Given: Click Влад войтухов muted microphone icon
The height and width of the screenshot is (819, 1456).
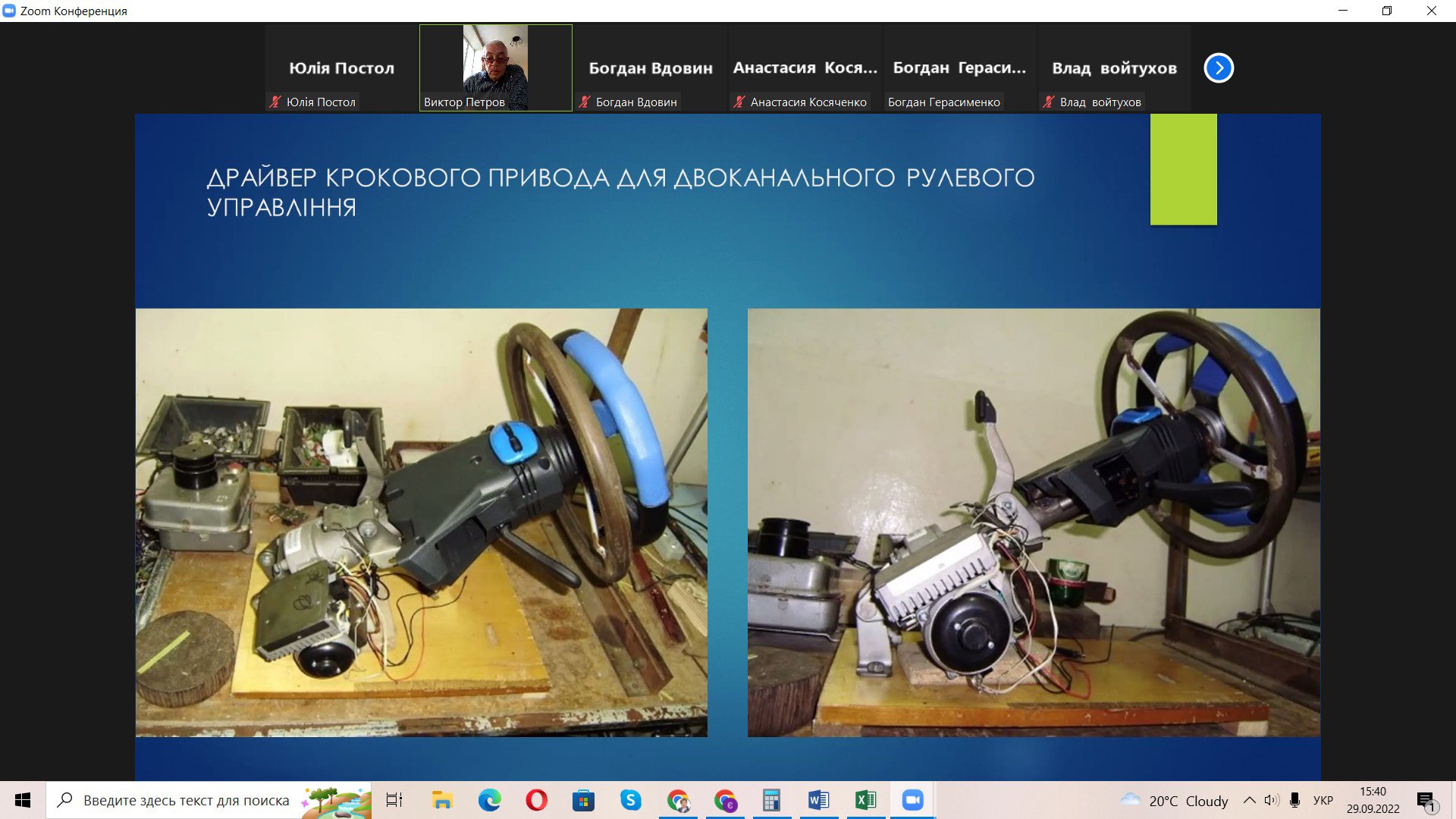Looking at the screenshot, I should coord(1048,102).
